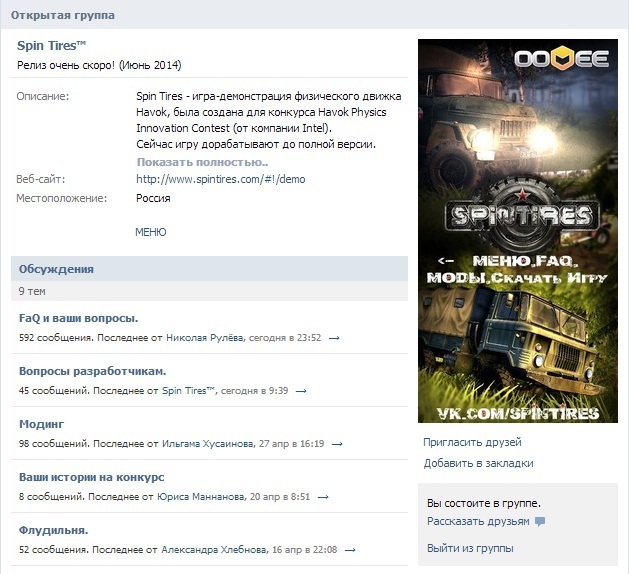Click arrow in Ваши истории на конкурс row

[323, 497]
